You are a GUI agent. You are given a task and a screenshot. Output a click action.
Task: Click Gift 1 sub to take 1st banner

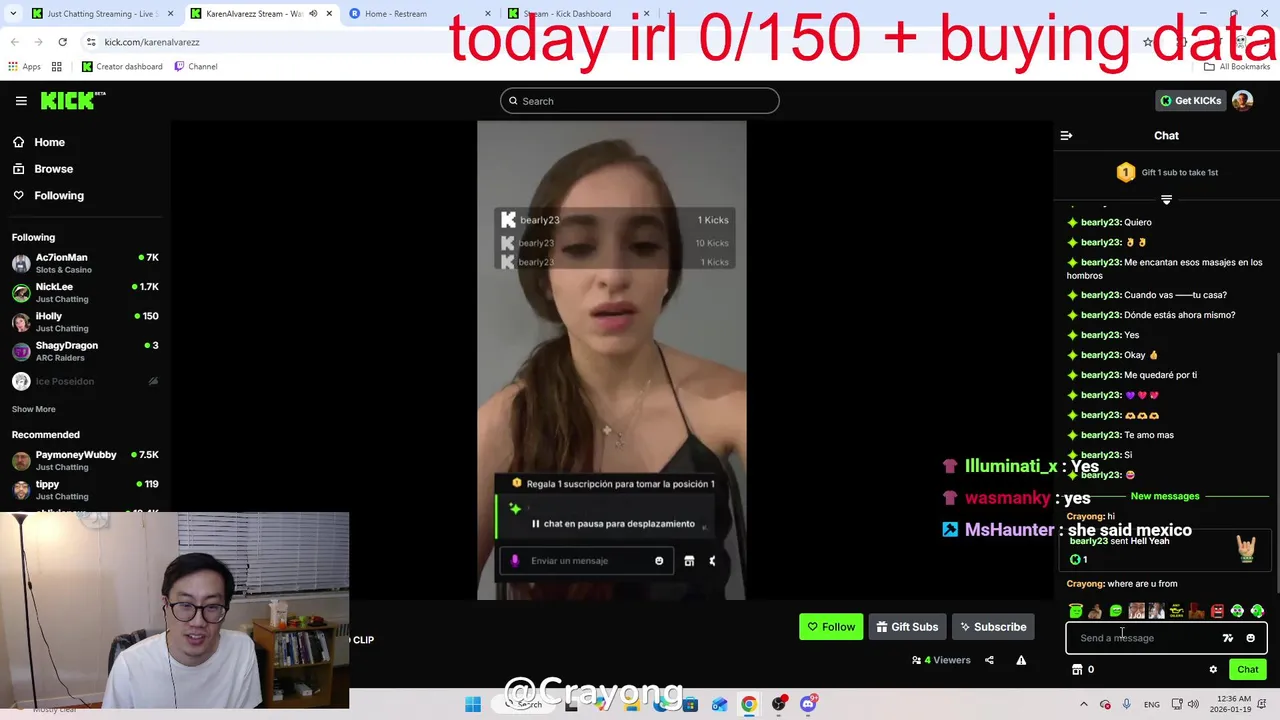1167,172
